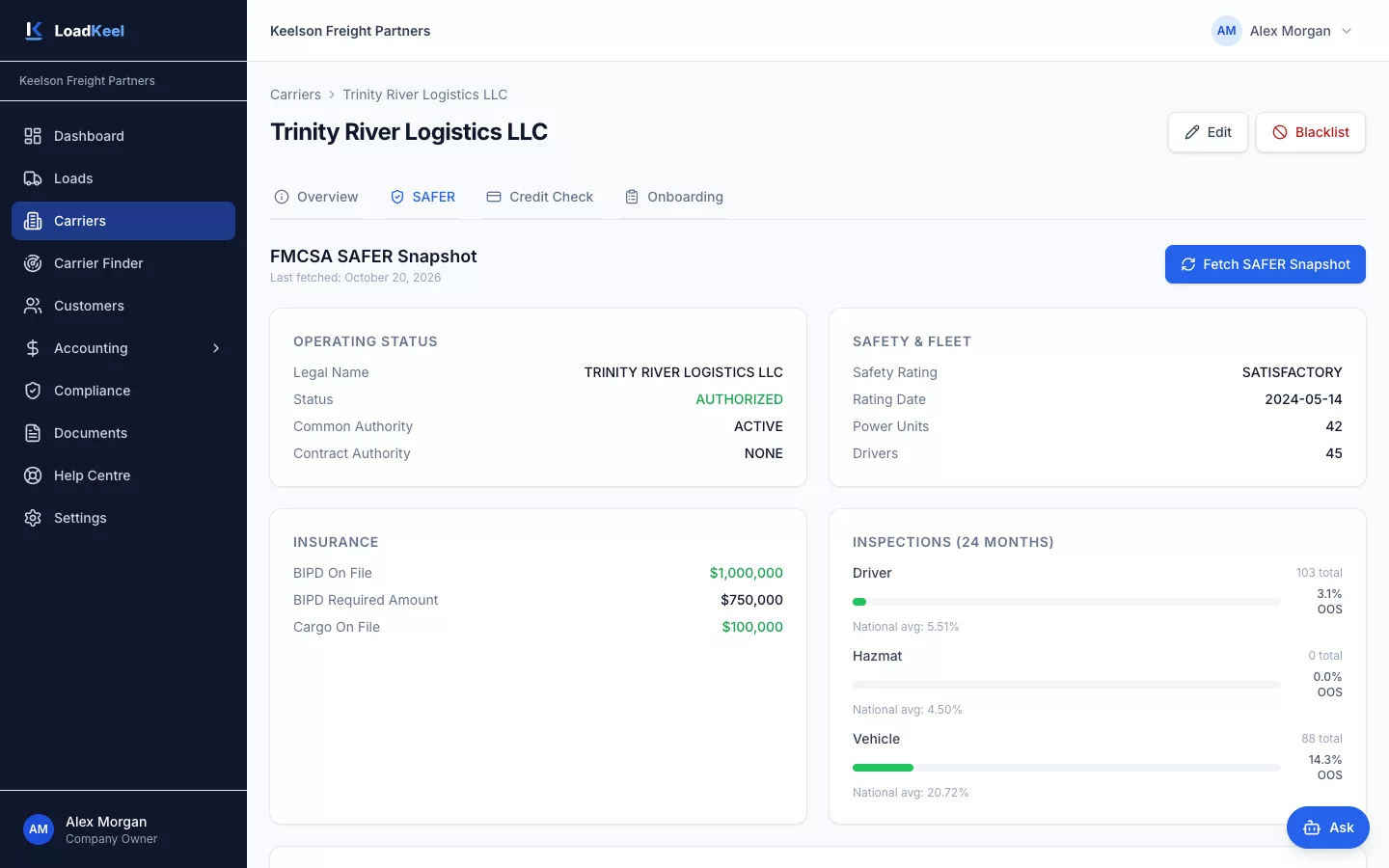Click the SAFER tab shield icon
The image size is (1389, 868).
tap(397, 197)
